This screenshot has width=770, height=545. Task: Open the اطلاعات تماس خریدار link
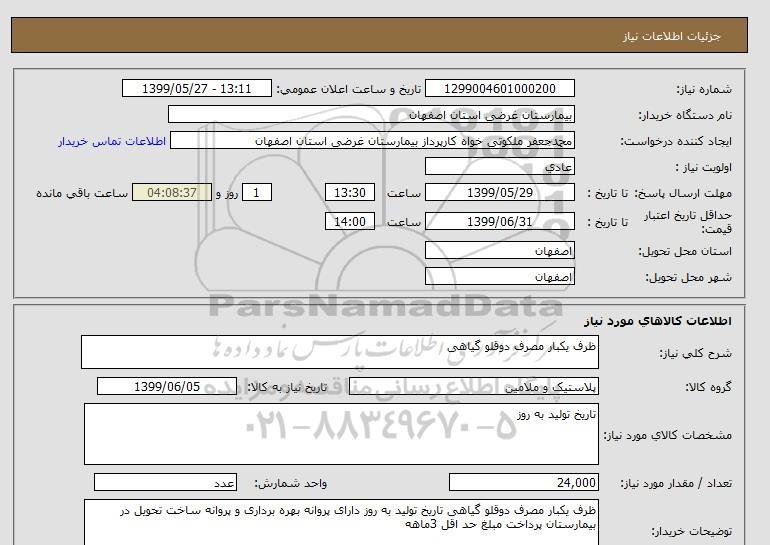112,141
